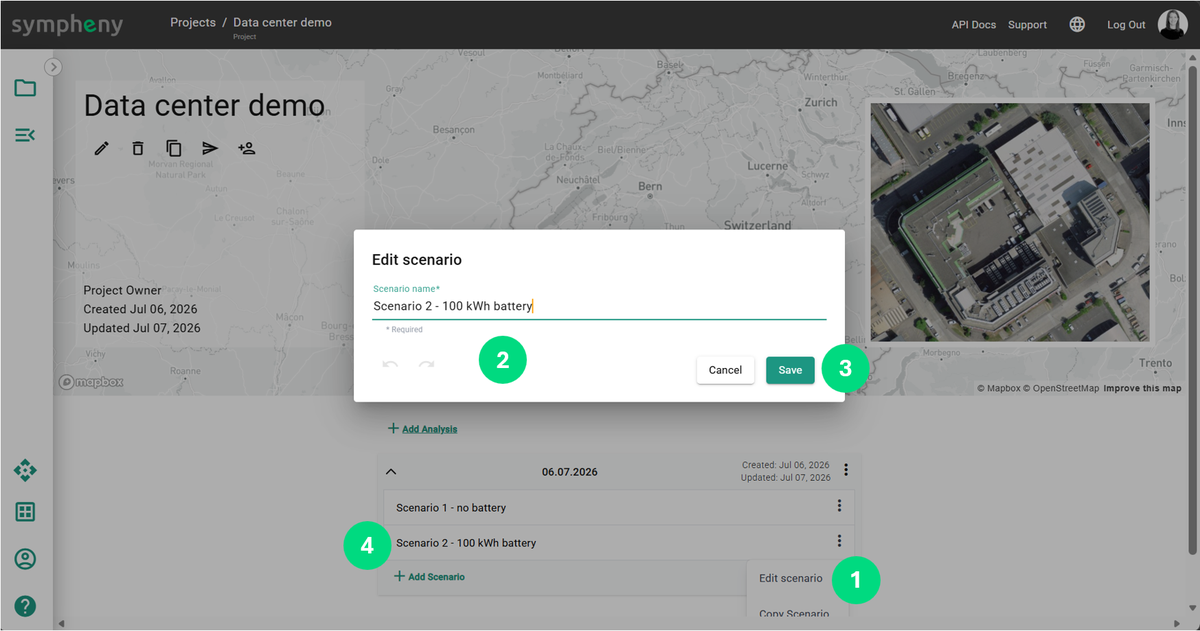Open the user account icon in sidebar
The image size is (1200, 631).
(25, 559)
